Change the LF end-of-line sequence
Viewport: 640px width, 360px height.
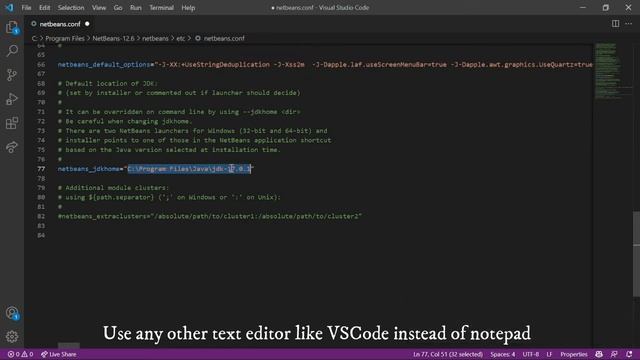click(x=549, y=354)
